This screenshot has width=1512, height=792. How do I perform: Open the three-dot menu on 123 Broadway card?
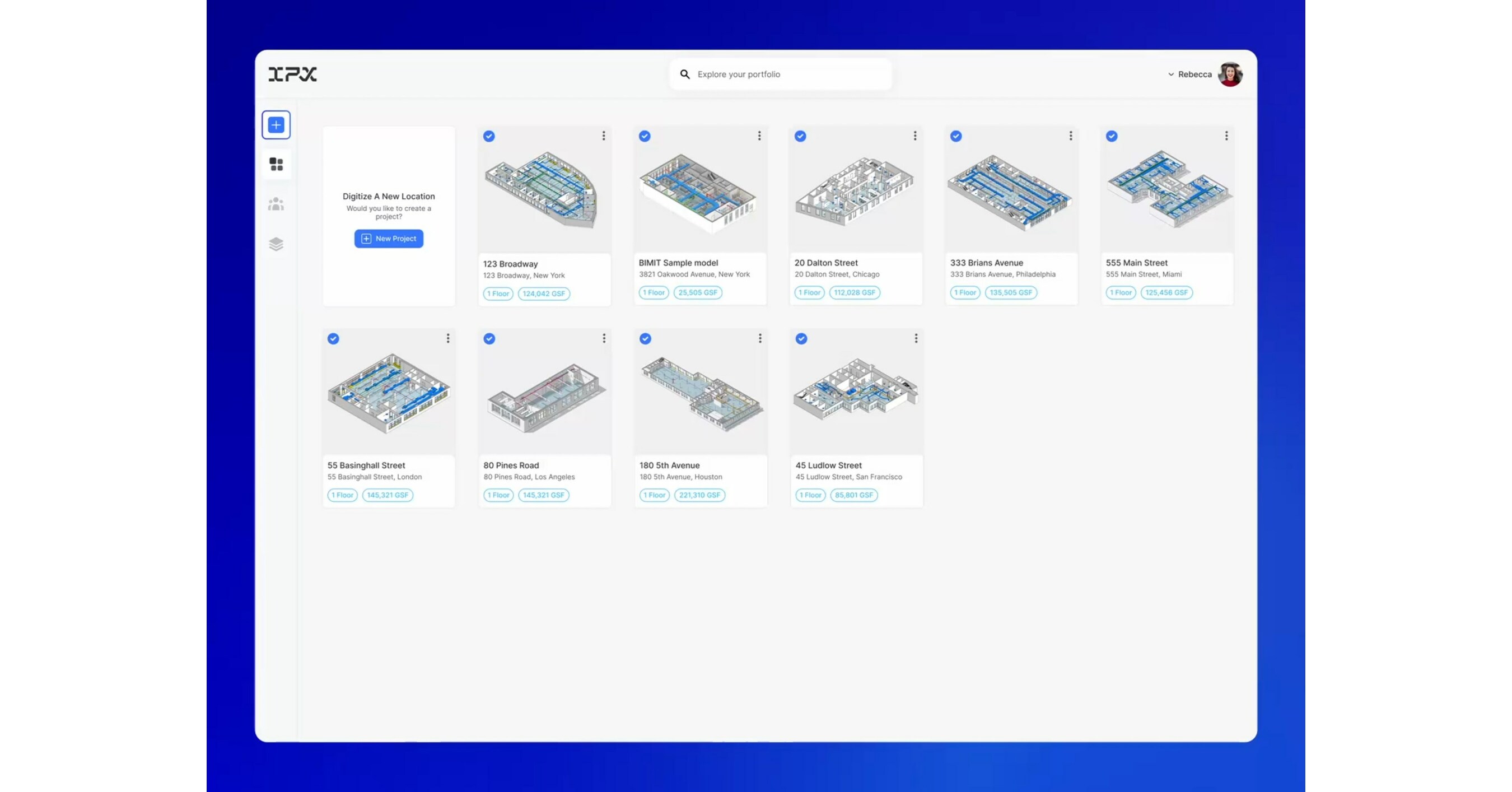(604, 136)
